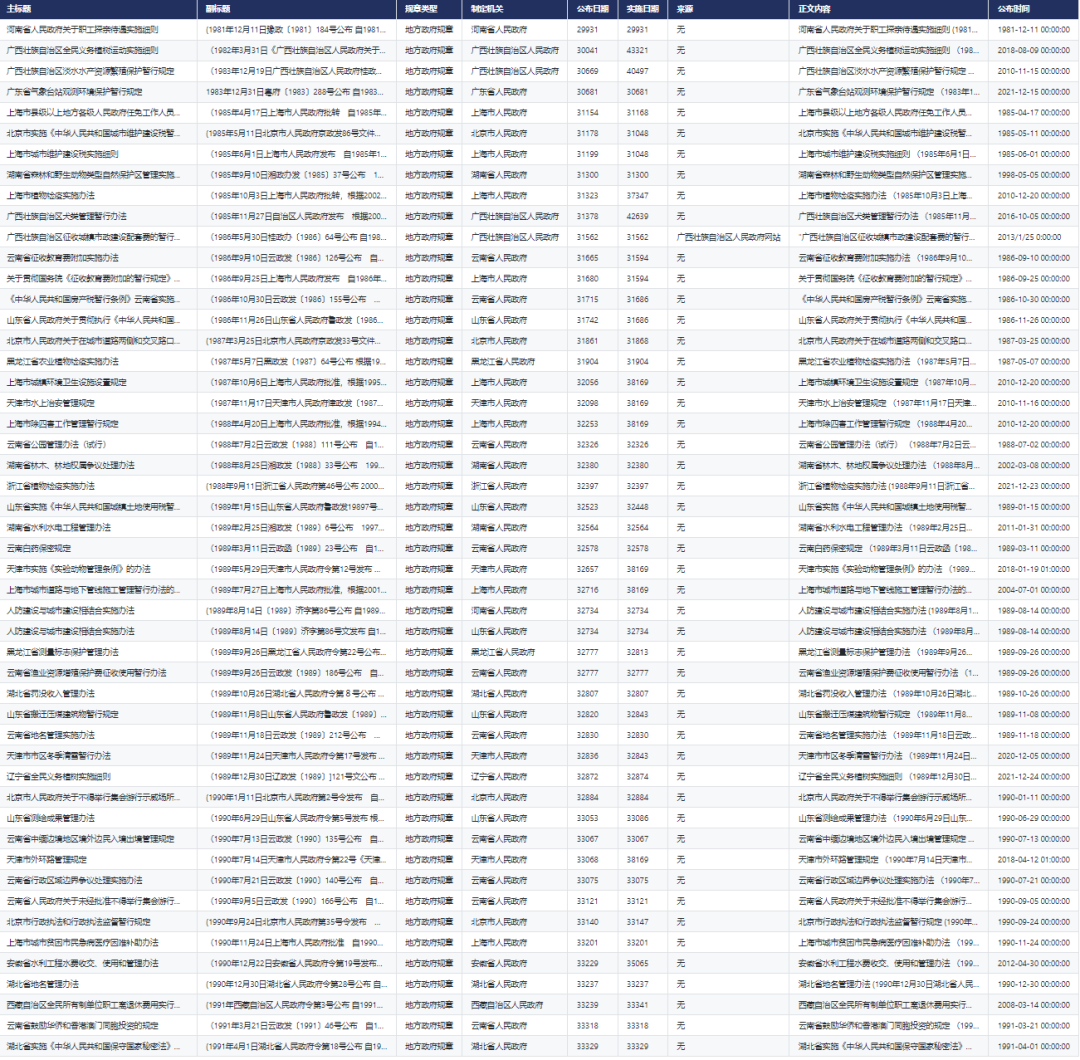
Task: Select main title 黑龙江省农业植物检疫实施办法
Action: [63, 362]
